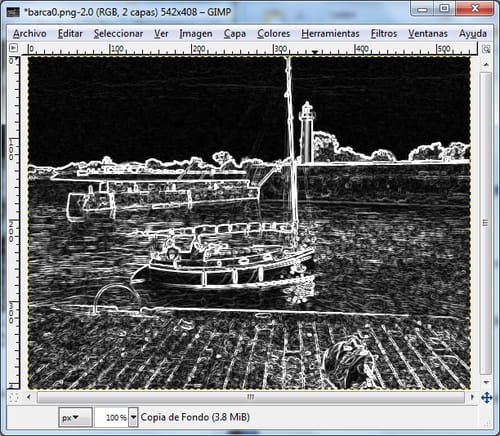Click the zoom percentage input field
This screenshot has height=436, width=500.
point(112,417)
